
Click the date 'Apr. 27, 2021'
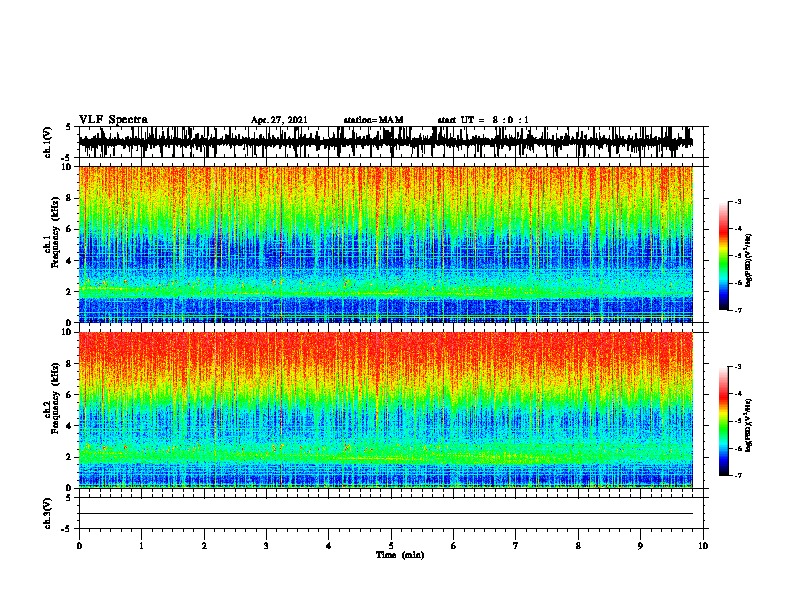[279, 120]
